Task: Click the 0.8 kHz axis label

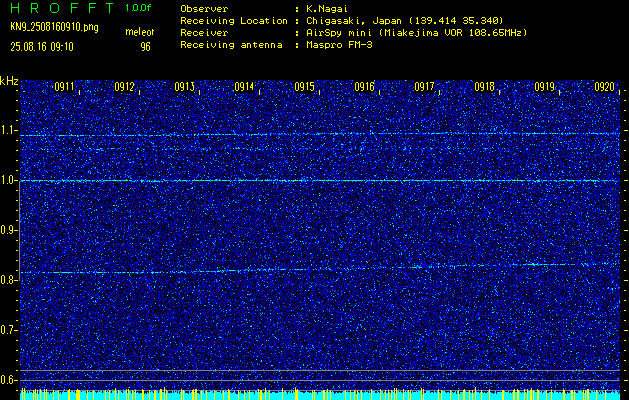Action: (8, 280)
